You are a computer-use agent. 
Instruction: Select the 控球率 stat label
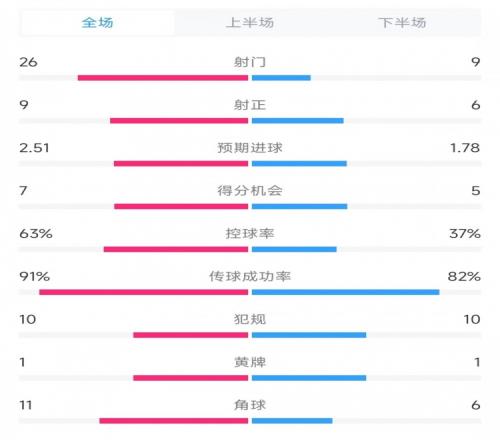[250, 233]
